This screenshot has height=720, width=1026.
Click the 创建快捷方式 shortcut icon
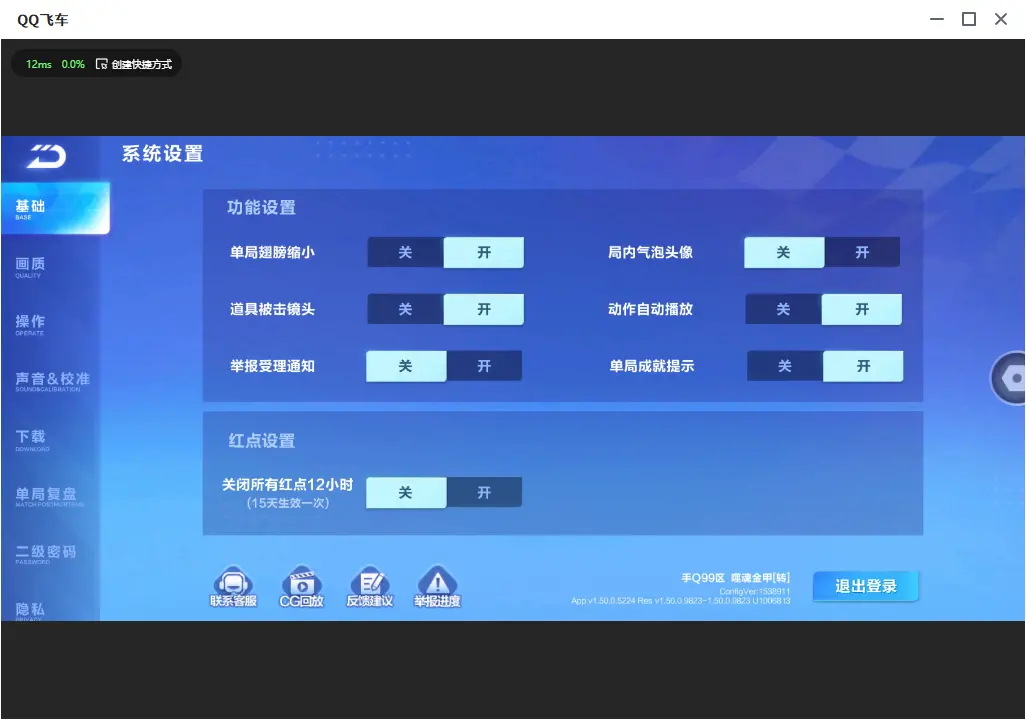101,64
